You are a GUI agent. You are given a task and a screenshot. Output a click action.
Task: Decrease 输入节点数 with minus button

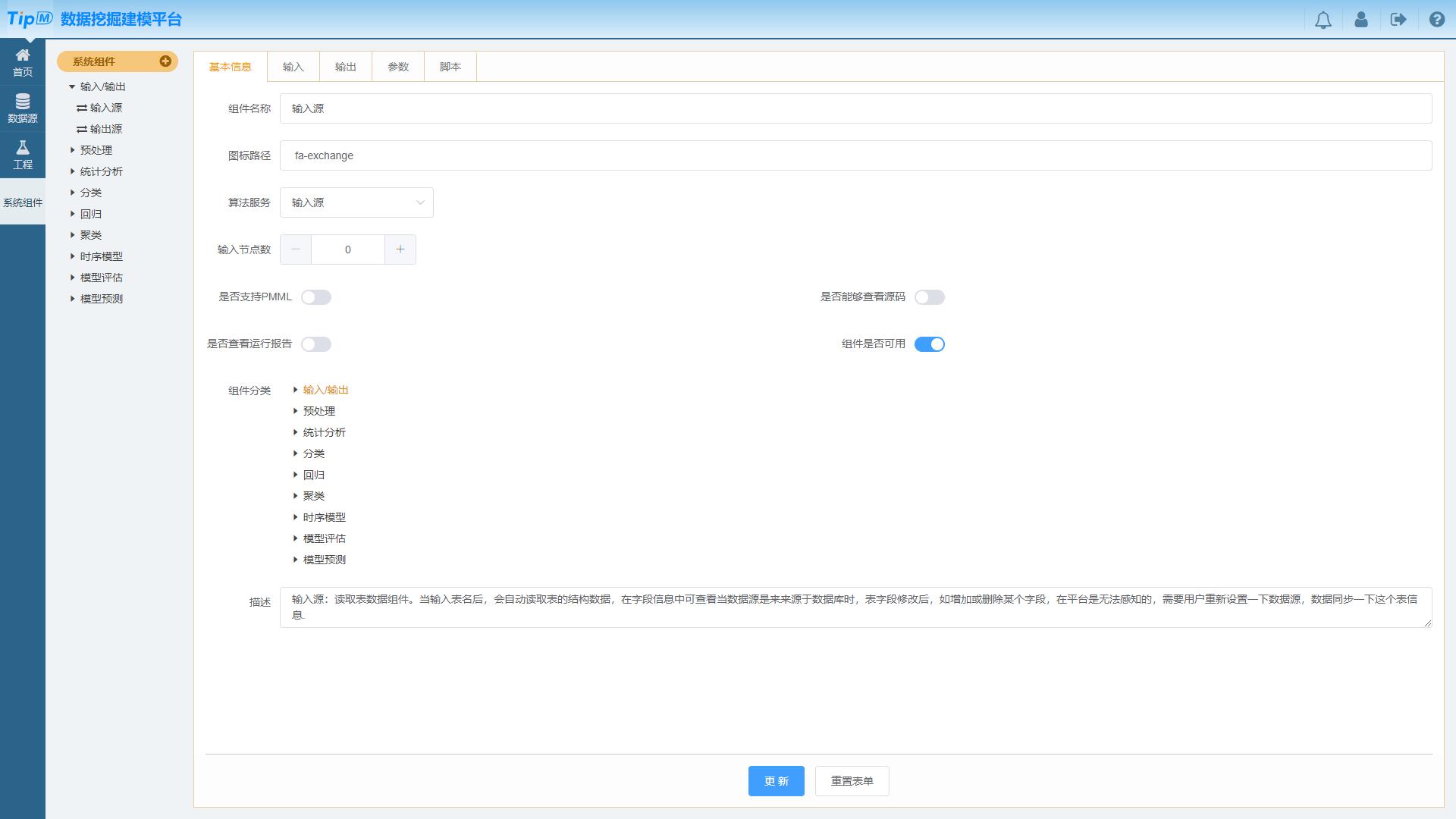click(296, 249)
